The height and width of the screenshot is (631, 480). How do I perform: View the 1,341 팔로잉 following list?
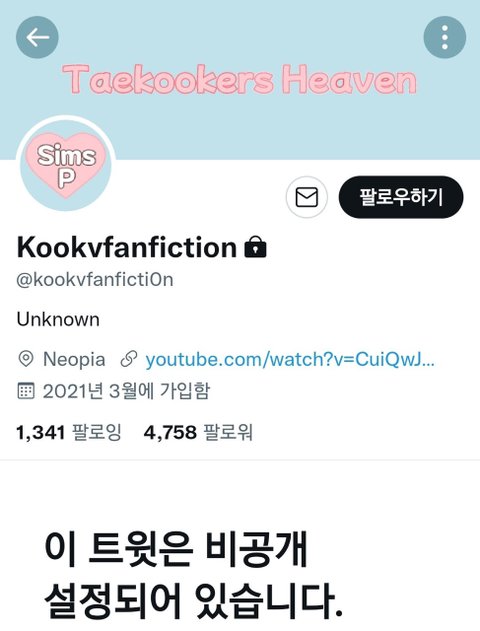(69, 433)
